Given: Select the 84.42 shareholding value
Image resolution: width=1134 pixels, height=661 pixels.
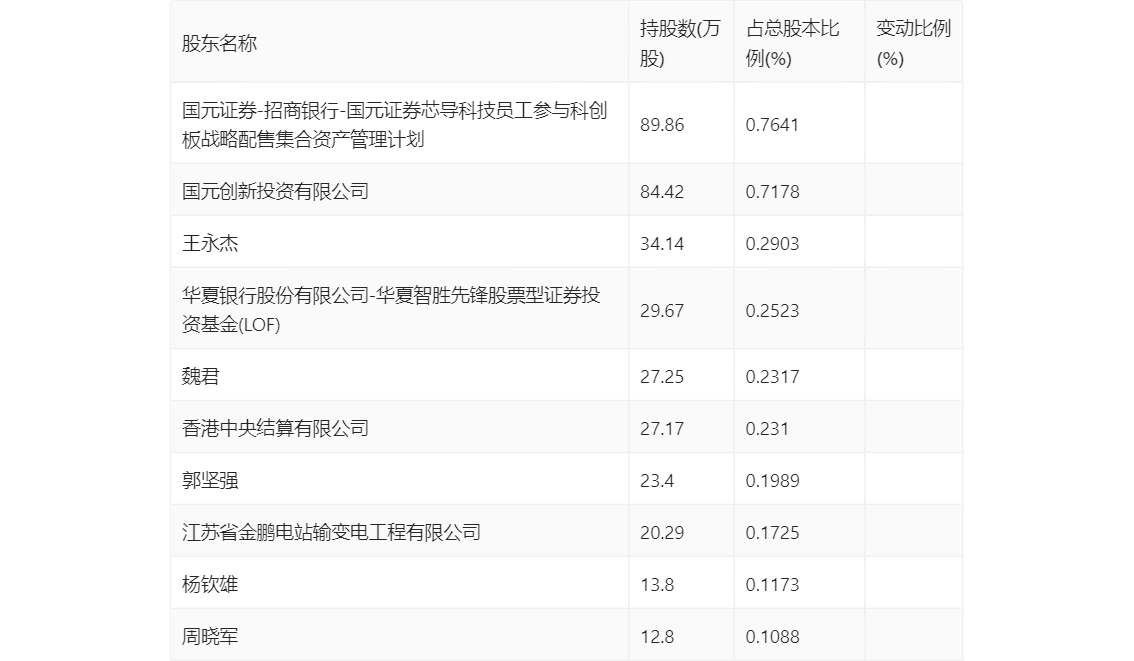Looking at the screenshot, I should (x=662, y=192).
